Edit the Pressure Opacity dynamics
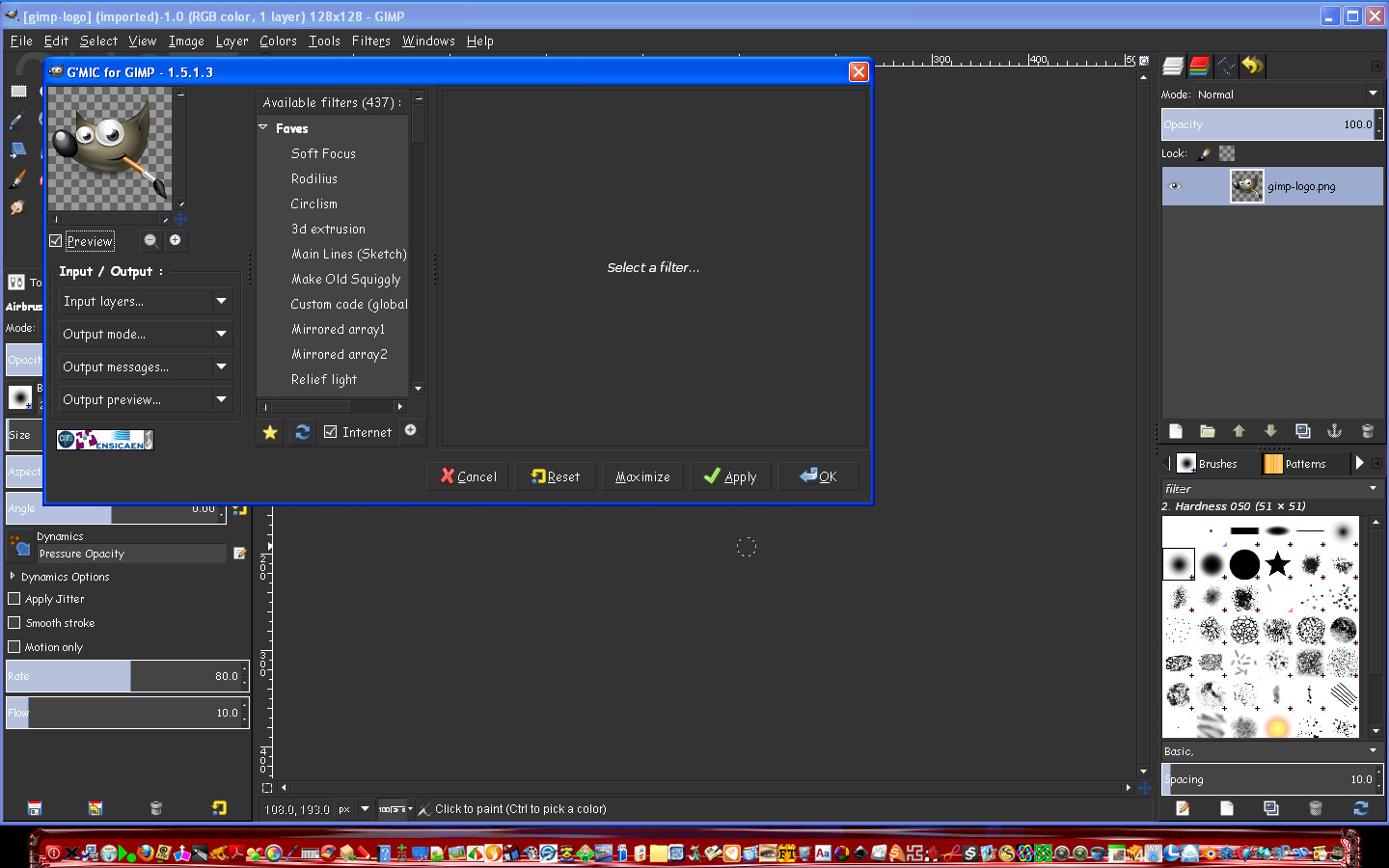 pyautogui.click(x=240, y=554)
